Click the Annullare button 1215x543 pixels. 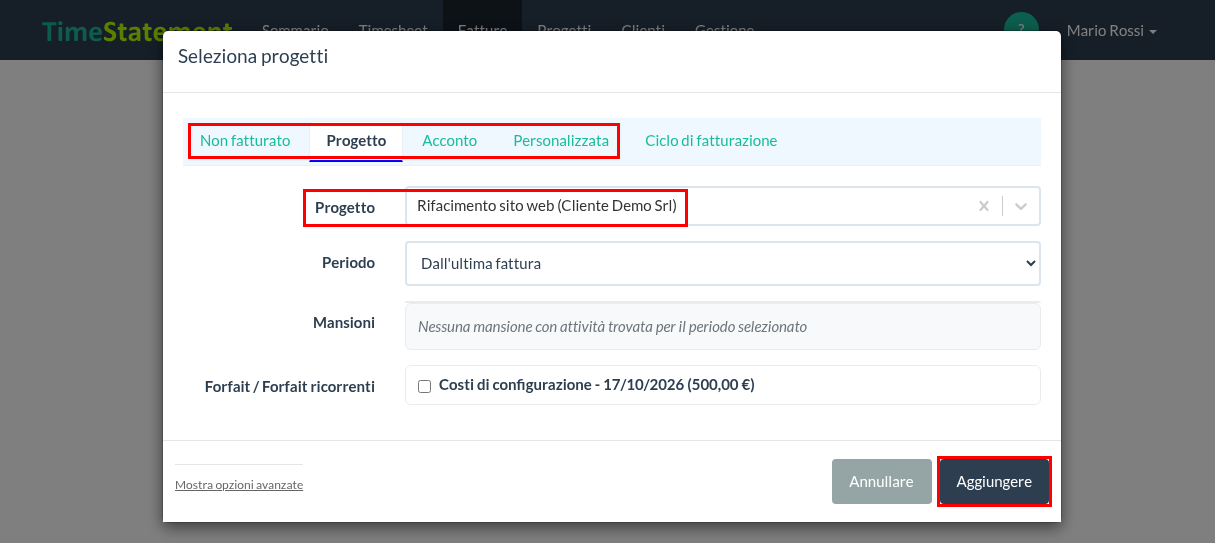click(881, 482)
